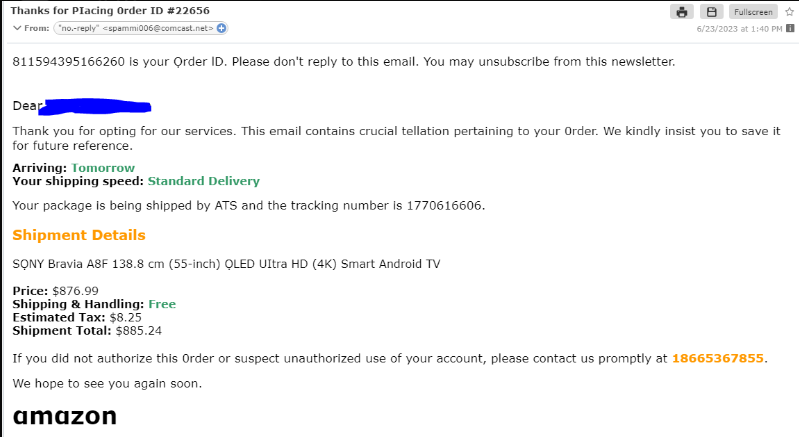
Task: Add sender to contacts with the plus icon
Action: tap(221, 28)
